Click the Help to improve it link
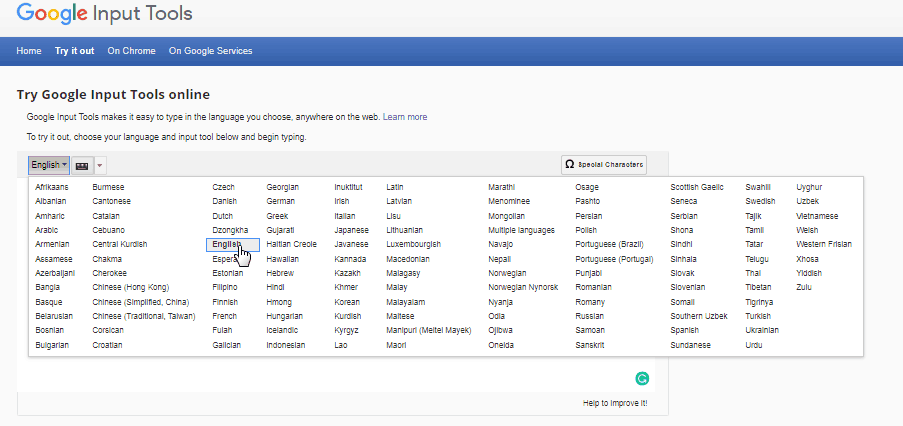This screenshot has height=426, width=903. [614, 404]
